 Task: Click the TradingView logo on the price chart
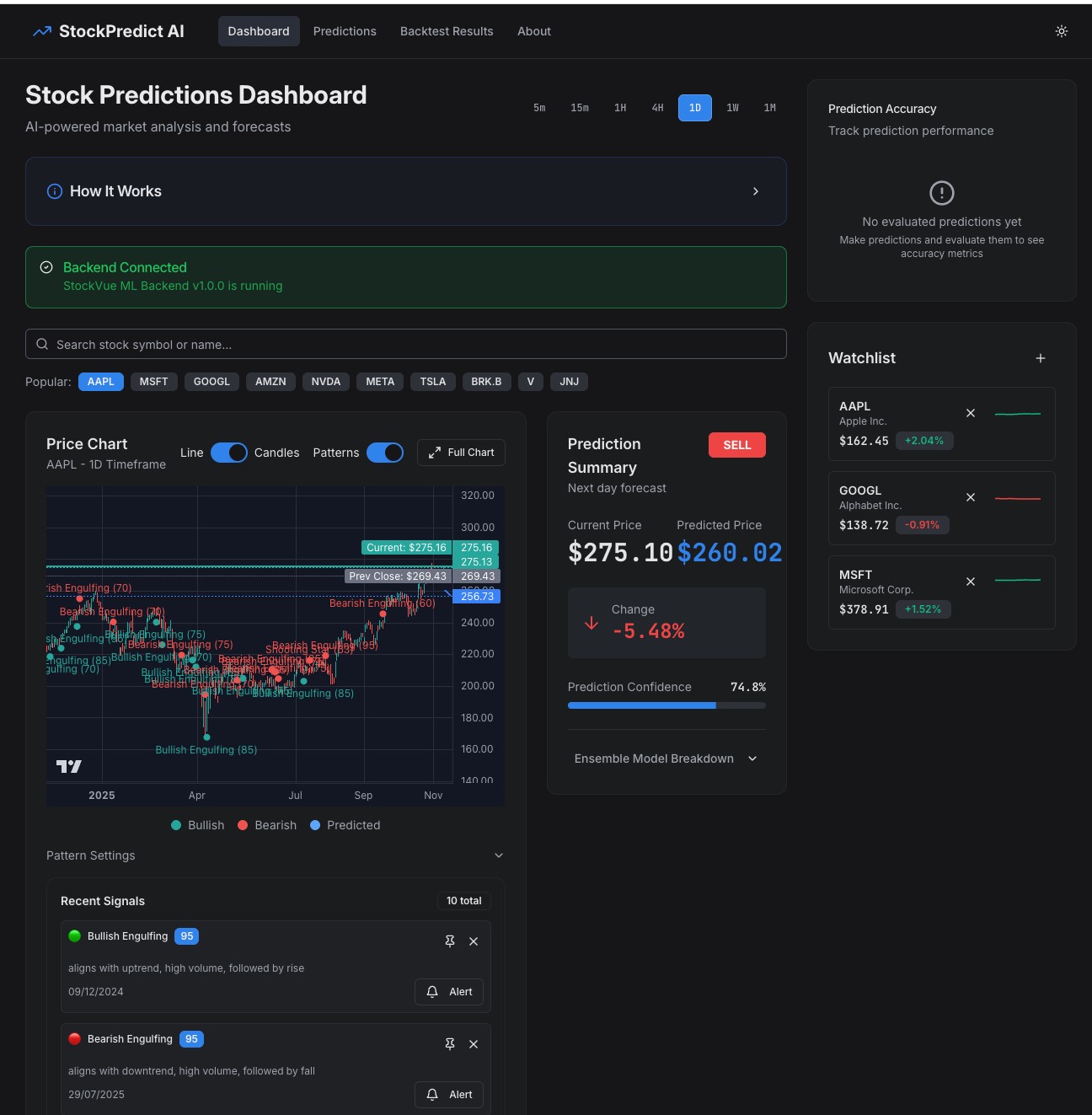pos(70,766)
